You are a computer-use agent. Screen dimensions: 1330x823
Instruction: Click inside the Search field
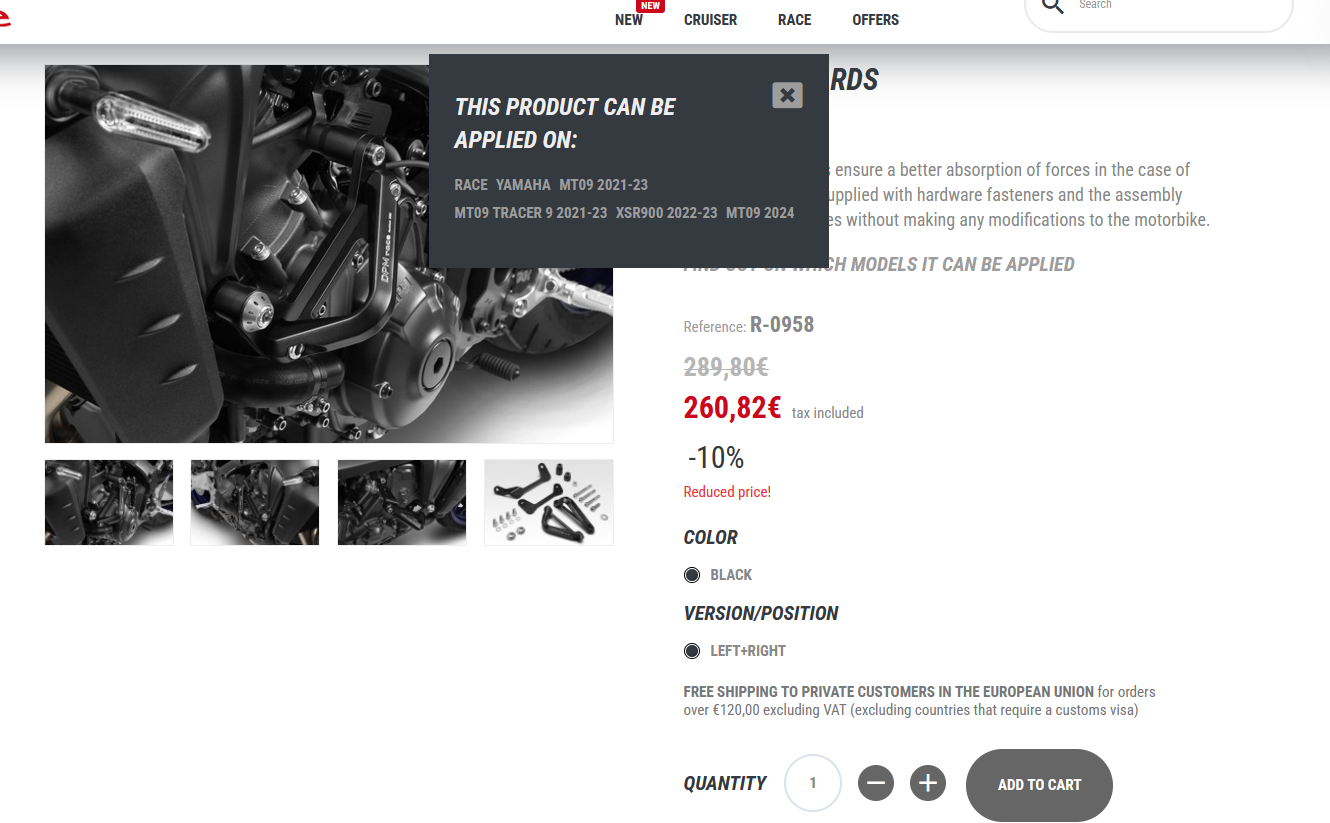click(1180, 6)
